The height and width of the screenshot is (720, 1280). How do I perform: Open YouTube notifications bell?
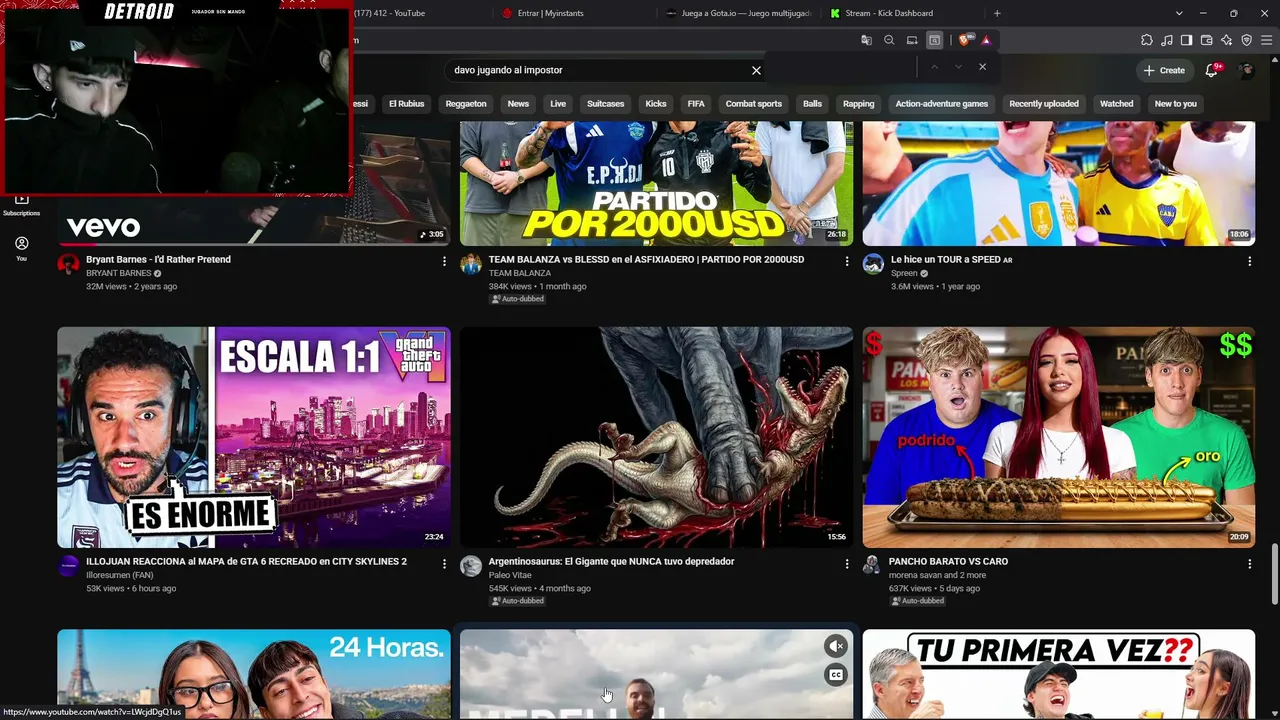[x=1212, y=70]
